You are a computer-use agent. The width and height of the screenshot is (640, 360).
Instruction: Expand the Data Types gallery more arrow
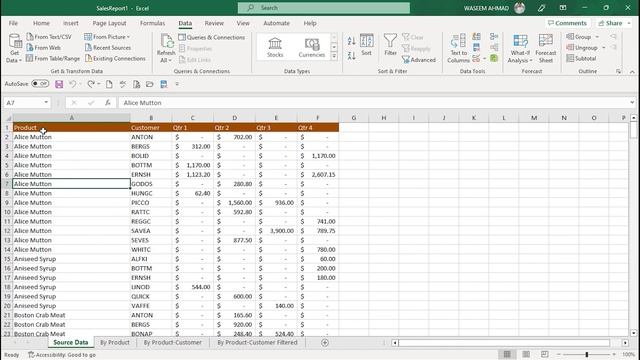(334, 57)
